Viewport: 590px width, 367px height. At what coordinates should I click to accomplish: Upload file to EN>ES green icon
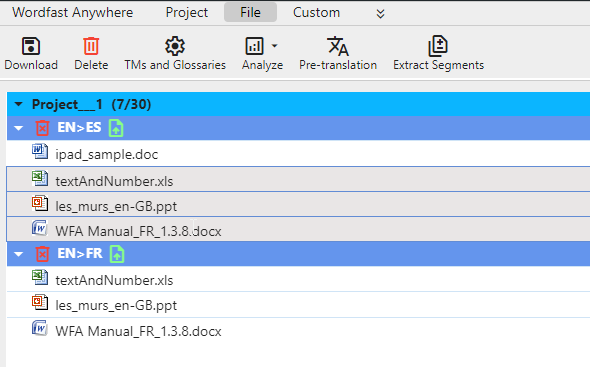[116, 128]
